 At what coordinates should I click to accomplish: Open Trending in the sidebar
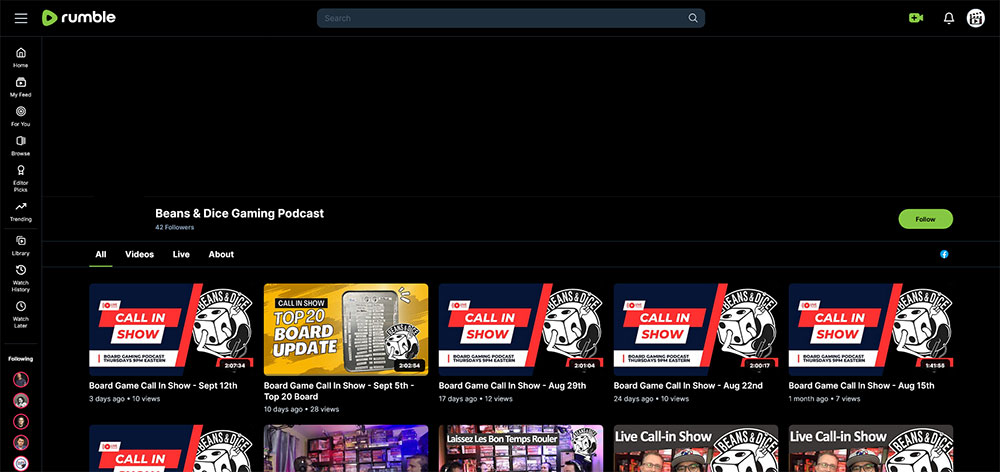(21, 212)
